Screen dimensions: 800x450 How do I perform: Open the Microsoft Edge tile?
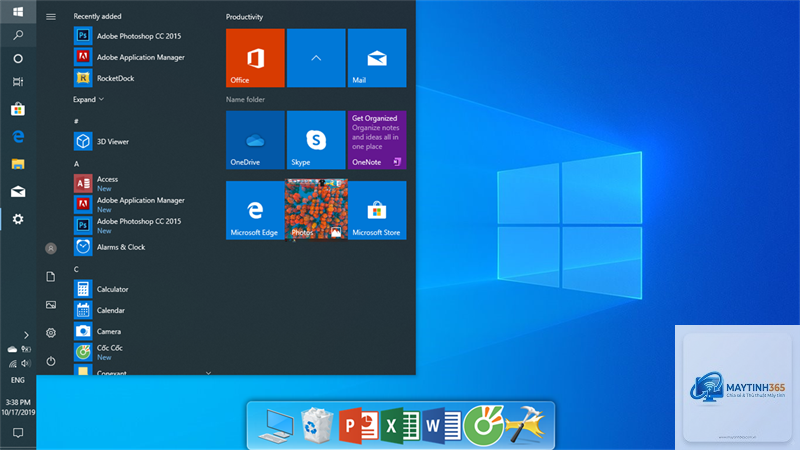[255, 210]
